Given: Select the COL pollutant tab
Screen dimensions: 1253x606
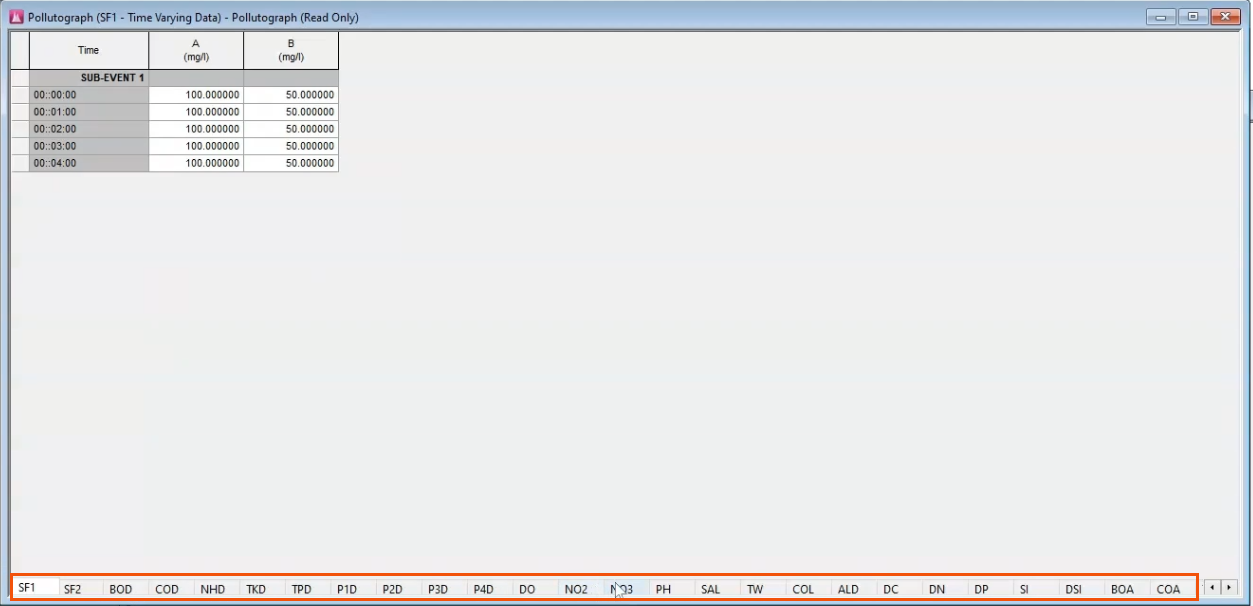Looking at the screenshot, I should (x=803, y=589).
